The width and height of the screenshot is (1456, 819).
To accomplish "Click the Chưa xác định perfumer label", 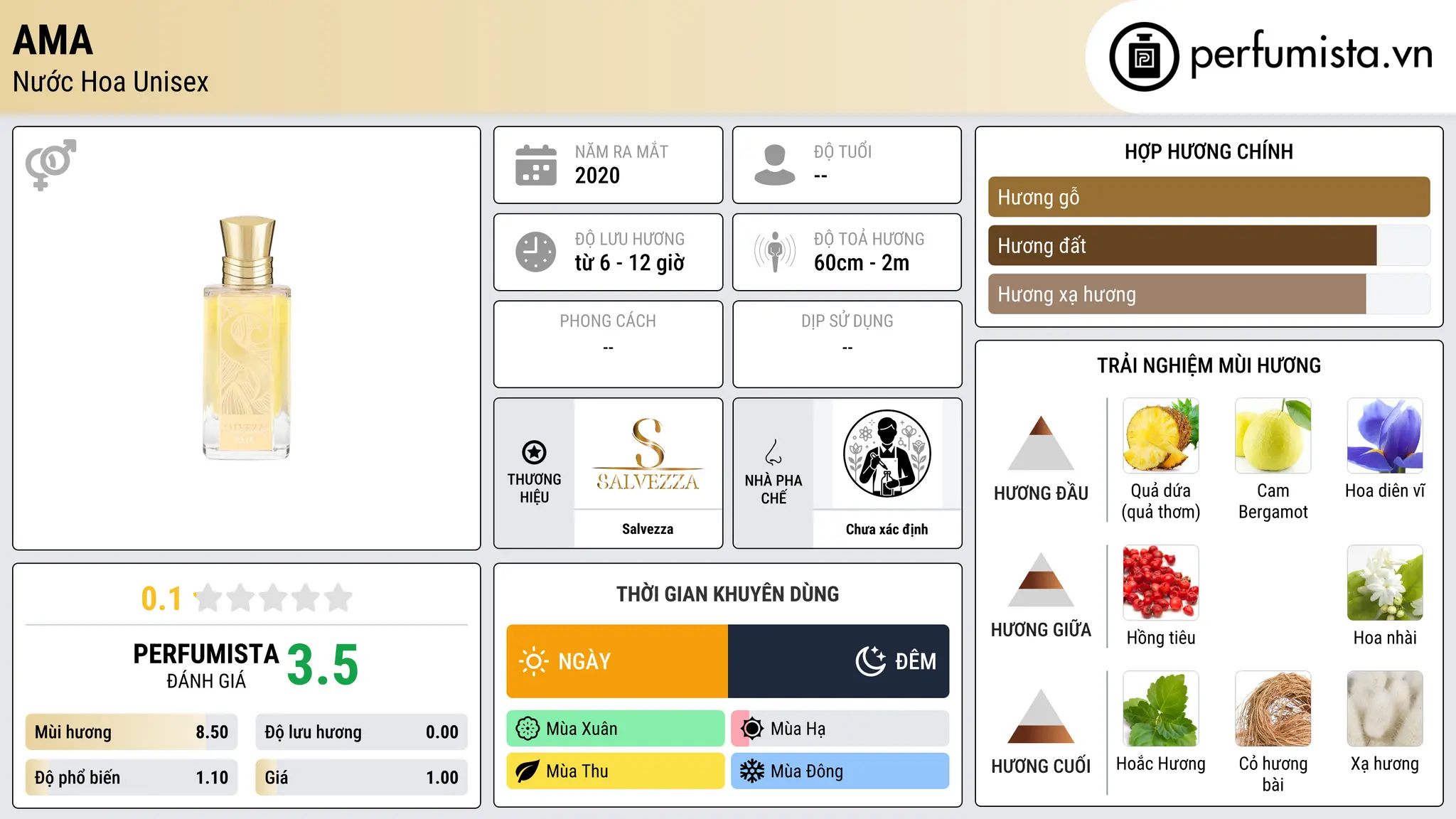I will click(x=887, y=529).
